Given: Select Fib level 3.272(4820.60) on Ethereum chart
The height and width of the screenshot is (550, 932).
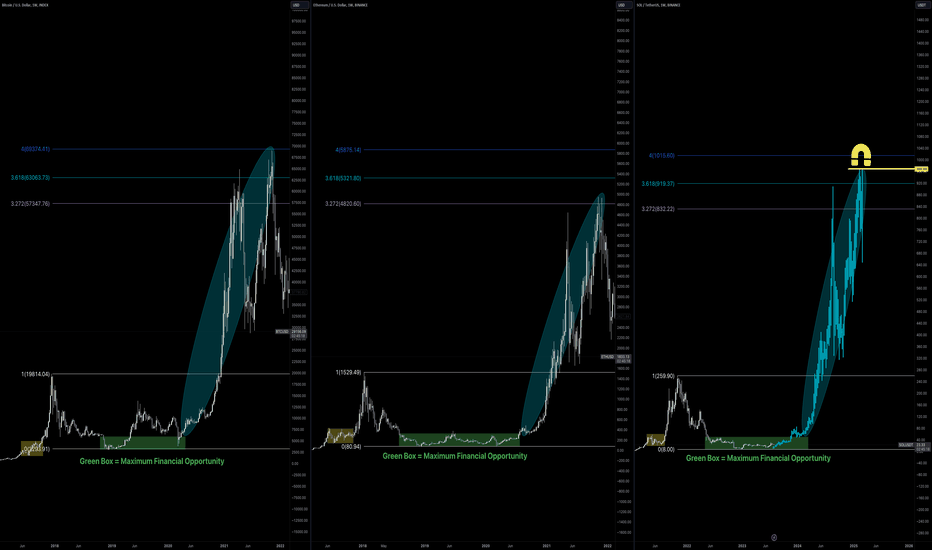Looking at the screenshot, I should coord(343,203).
